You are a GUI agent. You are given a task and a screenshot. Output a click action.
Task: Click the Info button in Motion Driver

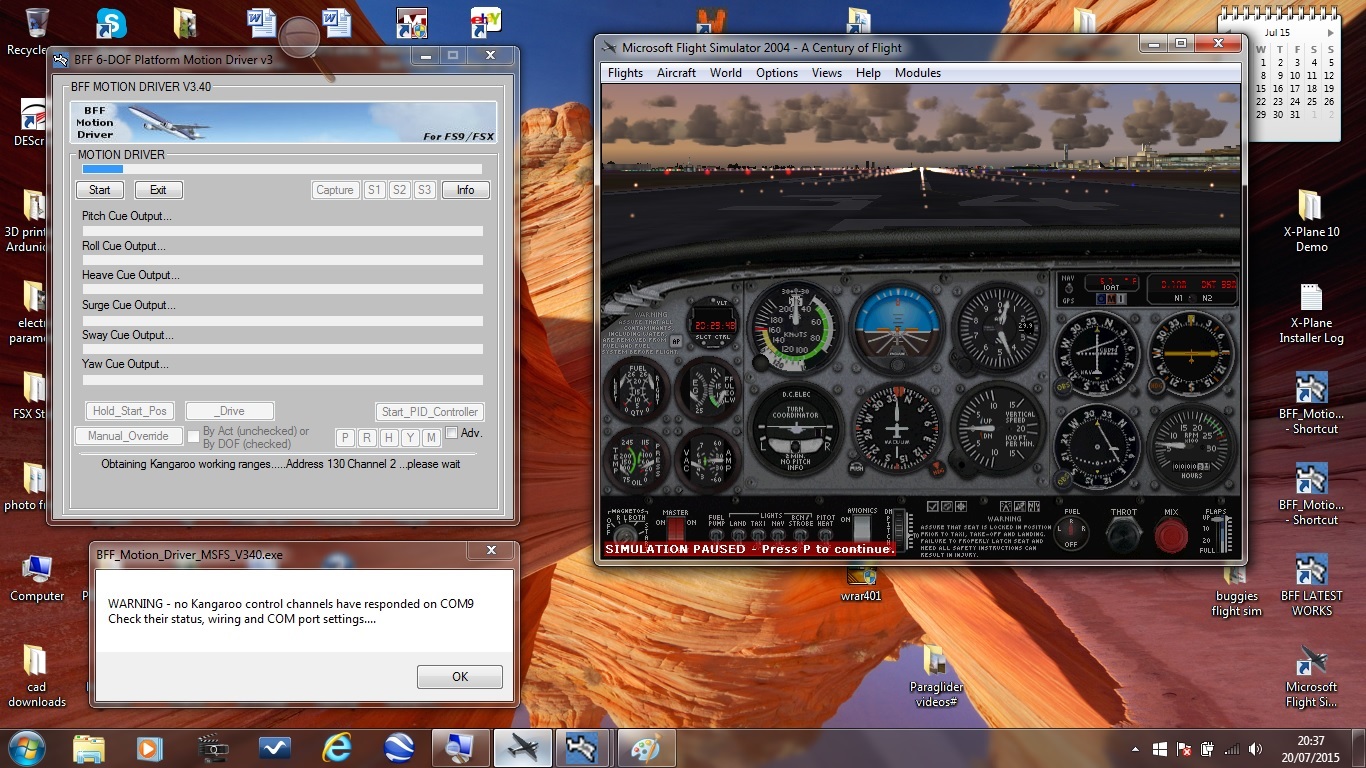[x=466, y=190]
